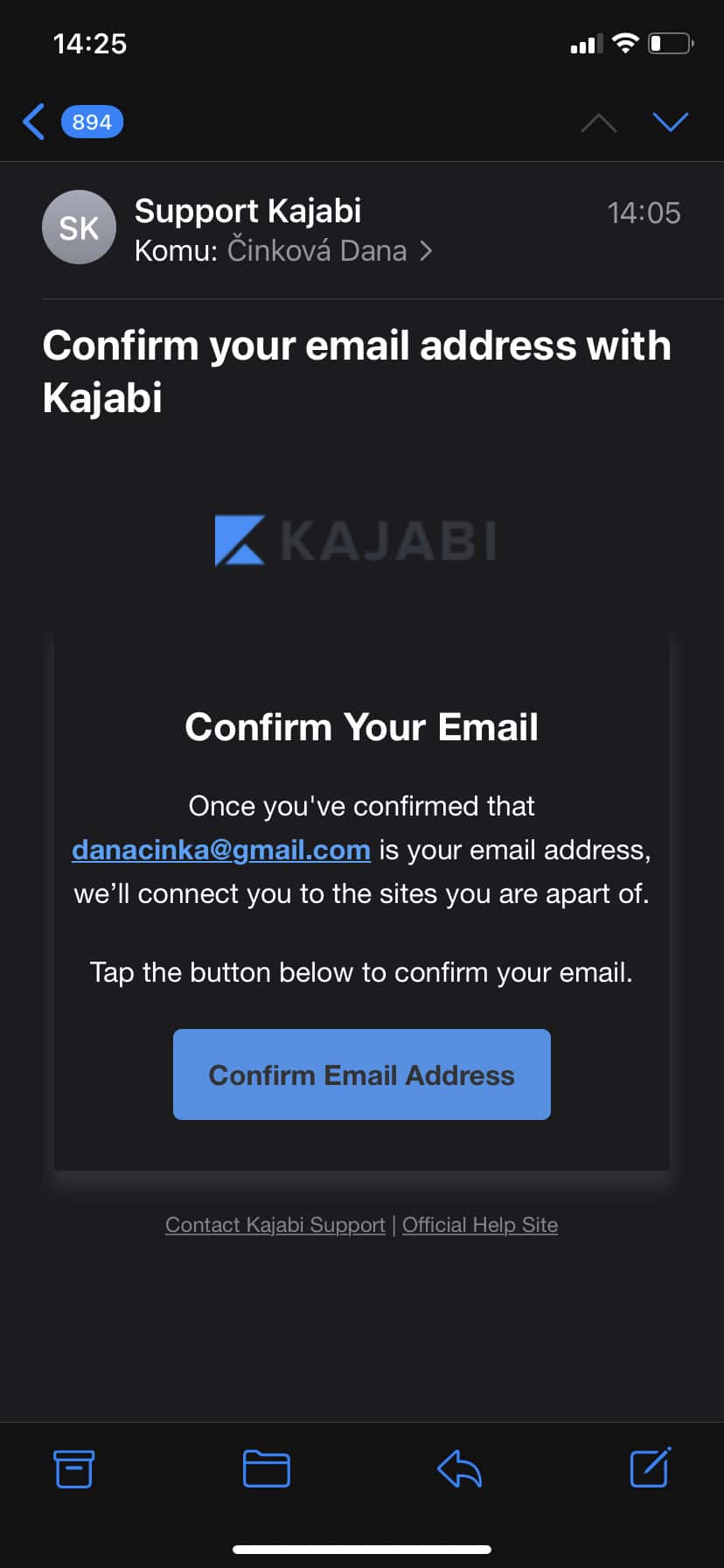Image resolution: width=724 pixels, height=1568 pixels.
Task: Tap the 14:05 message timestamp
Action: click(x=644, y=213)
